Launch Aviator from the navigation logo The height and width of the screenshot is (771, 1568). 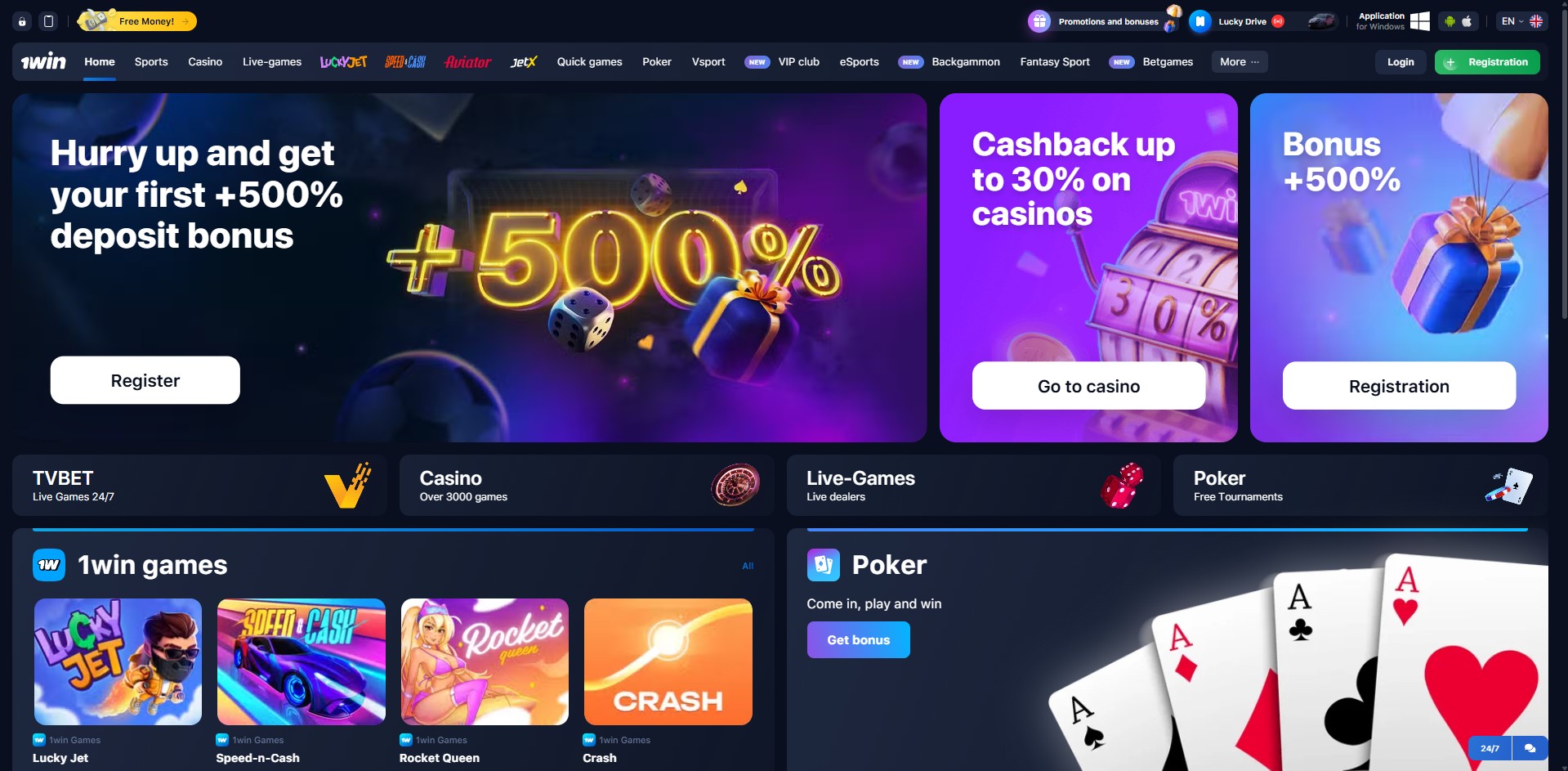[467, 62]
